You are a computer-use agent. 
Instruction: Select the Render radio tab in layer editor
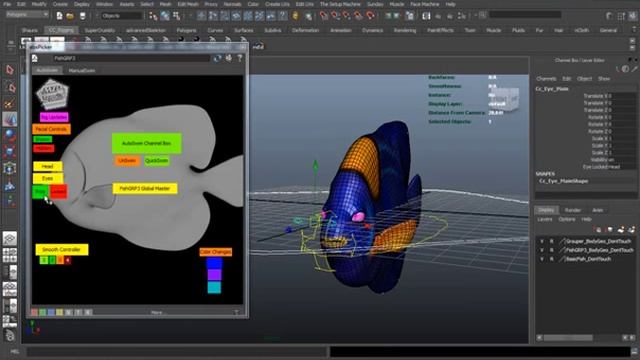(x=573, y=210)
